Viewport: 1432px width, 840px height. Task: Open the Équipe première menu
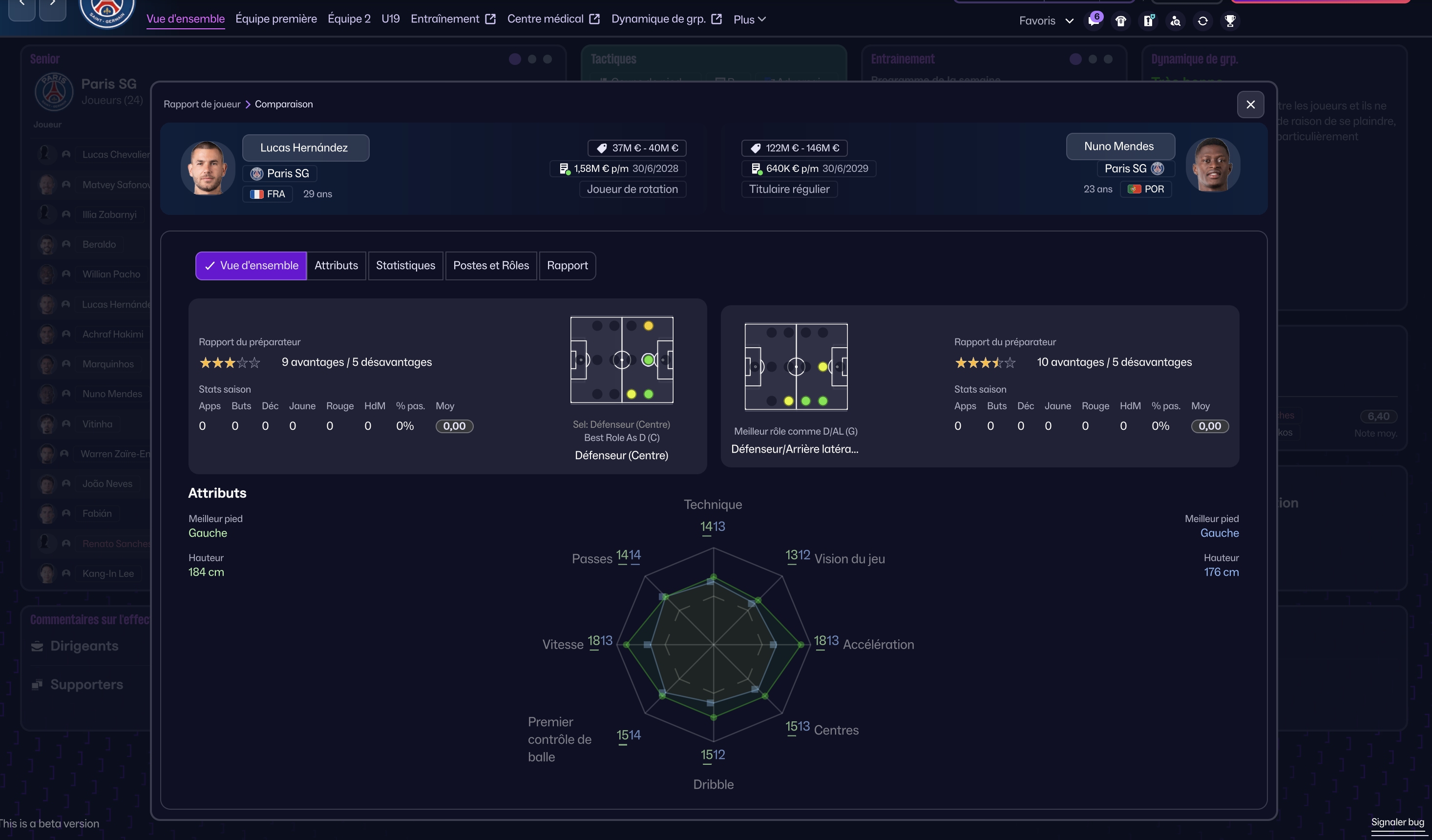point(276,20)
